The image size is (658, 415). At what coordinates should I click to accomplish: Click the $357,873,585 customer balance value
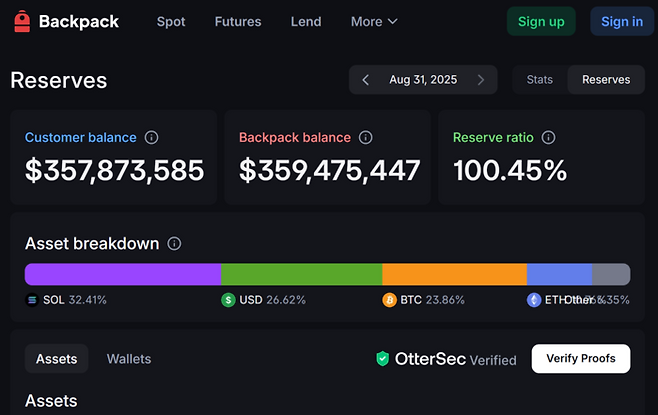(x=115, y=170)
